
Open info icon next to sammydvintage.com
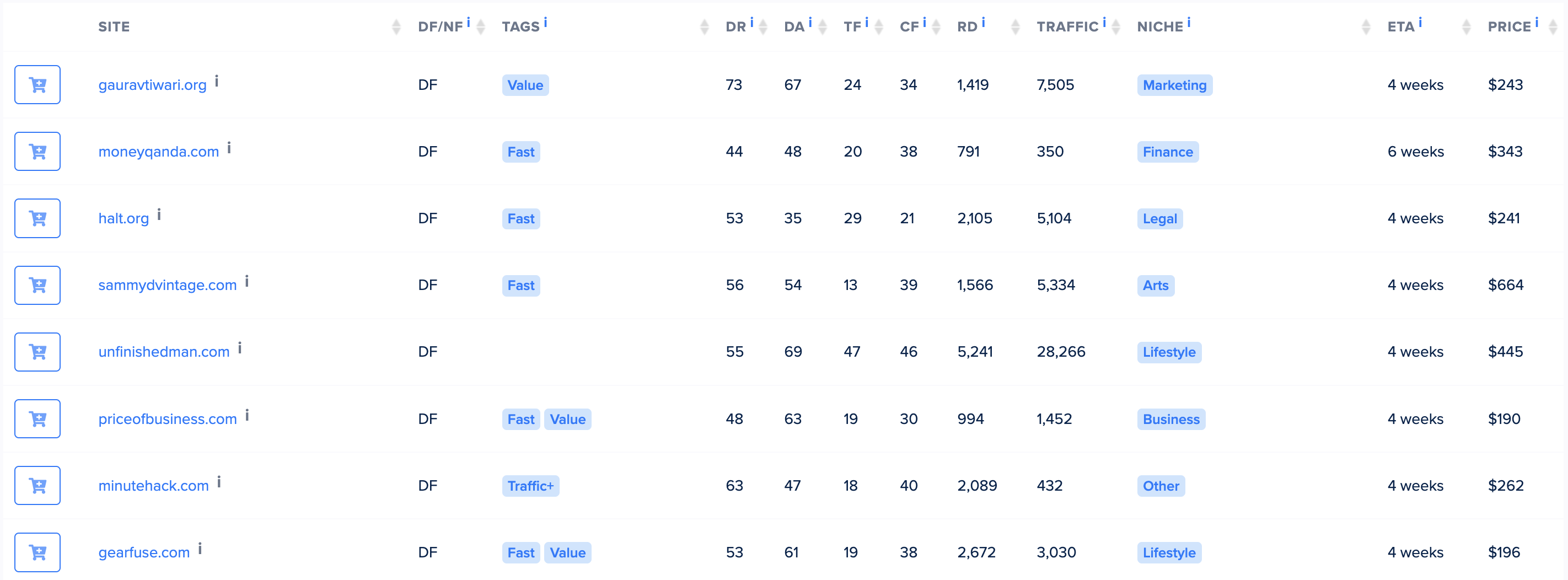click(246, 281)
